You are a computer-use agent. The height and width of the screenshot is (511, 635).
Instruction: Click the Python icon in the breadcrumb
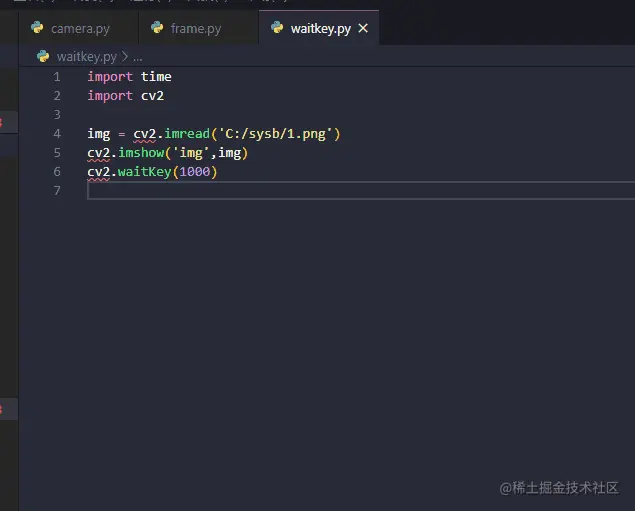pyautogui.click(x=43, y=56)
